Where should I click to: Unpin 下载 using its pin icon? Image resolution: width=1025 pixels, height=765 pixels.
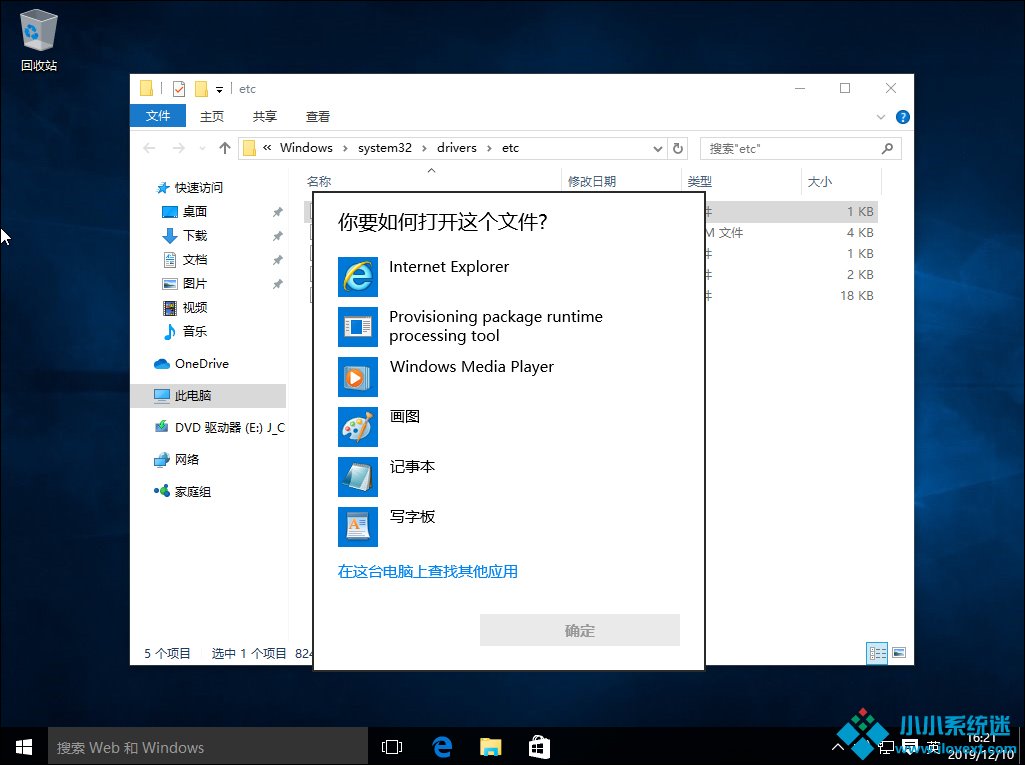pyautogui.click(x=278, y=235)
